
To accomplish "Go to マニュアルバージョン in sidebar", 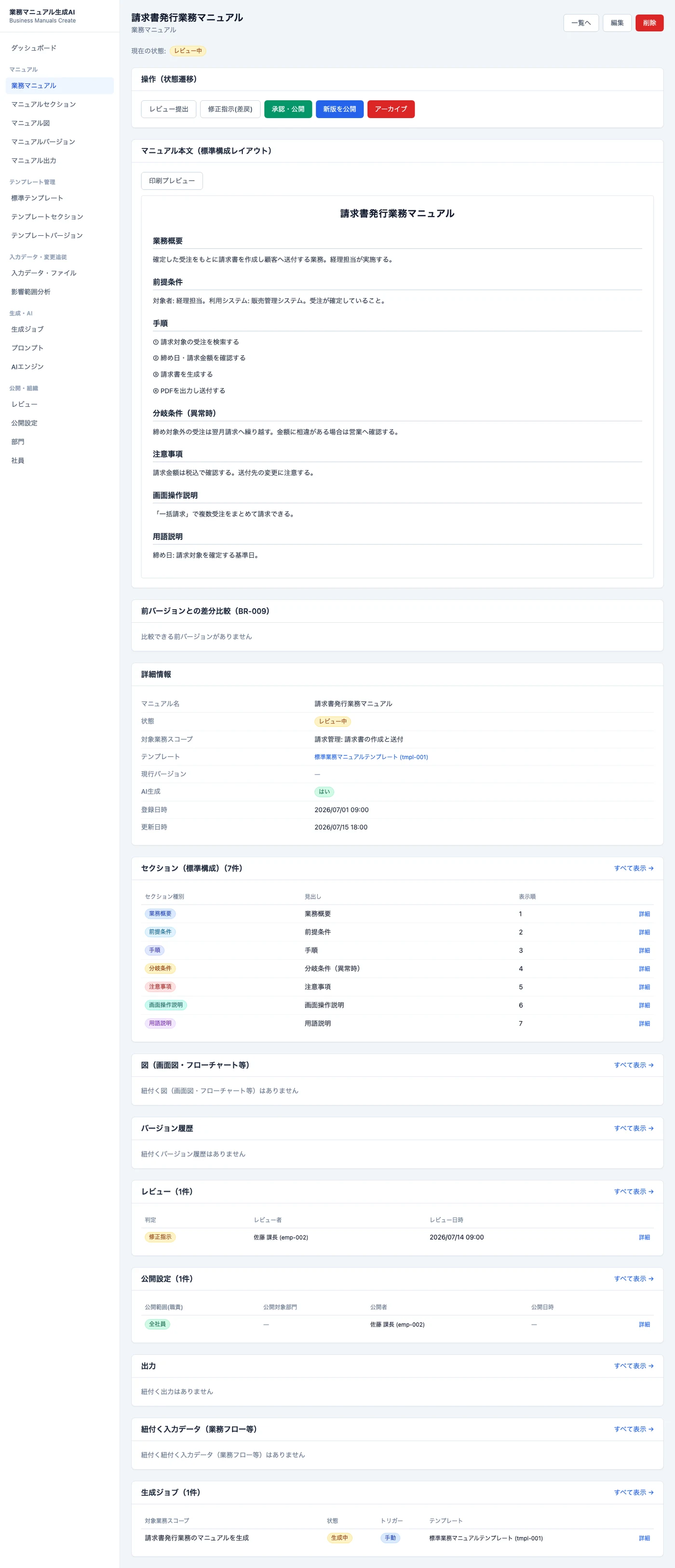I will (60, 142).
